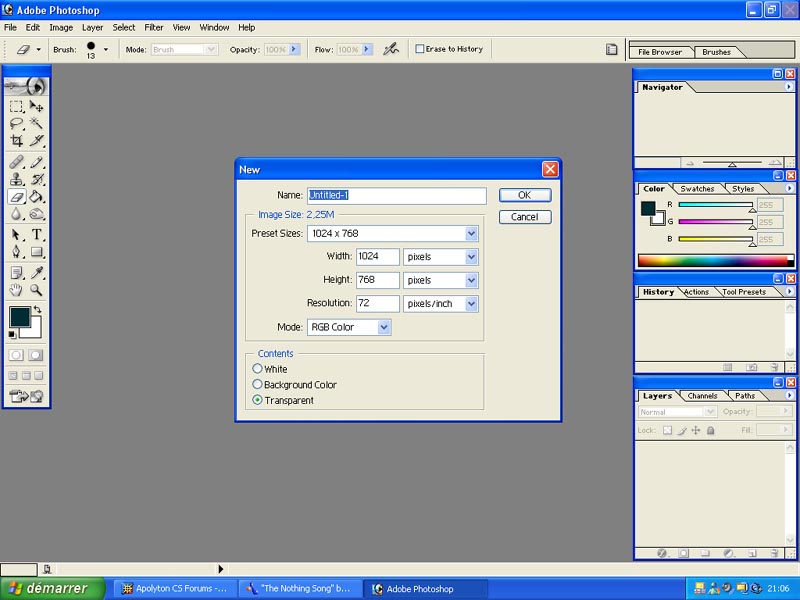Select the Notes tool

(16, 273)
